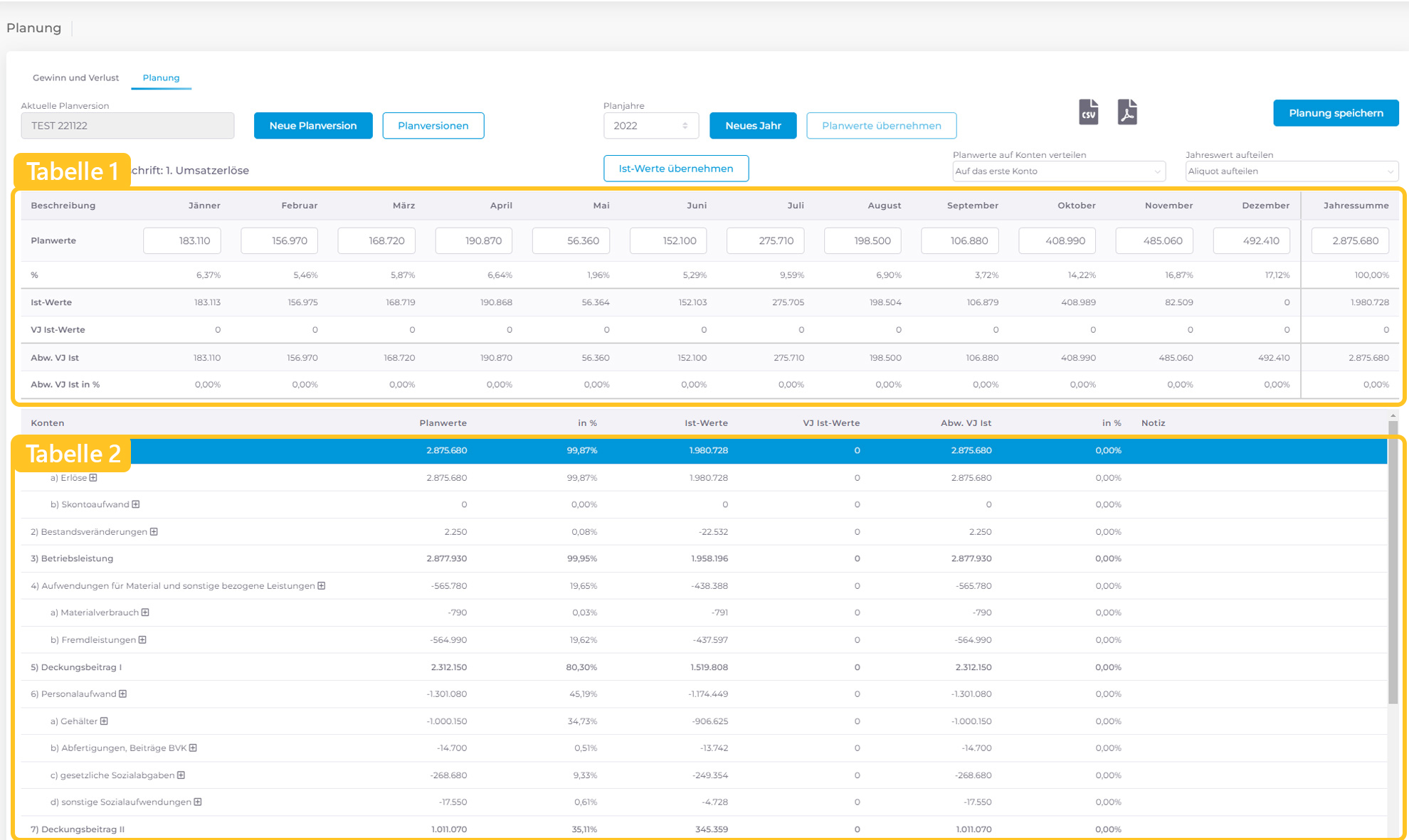Expand a) Materialverbrauch accounts
The image size is (1409, 840).
point(145,612)
